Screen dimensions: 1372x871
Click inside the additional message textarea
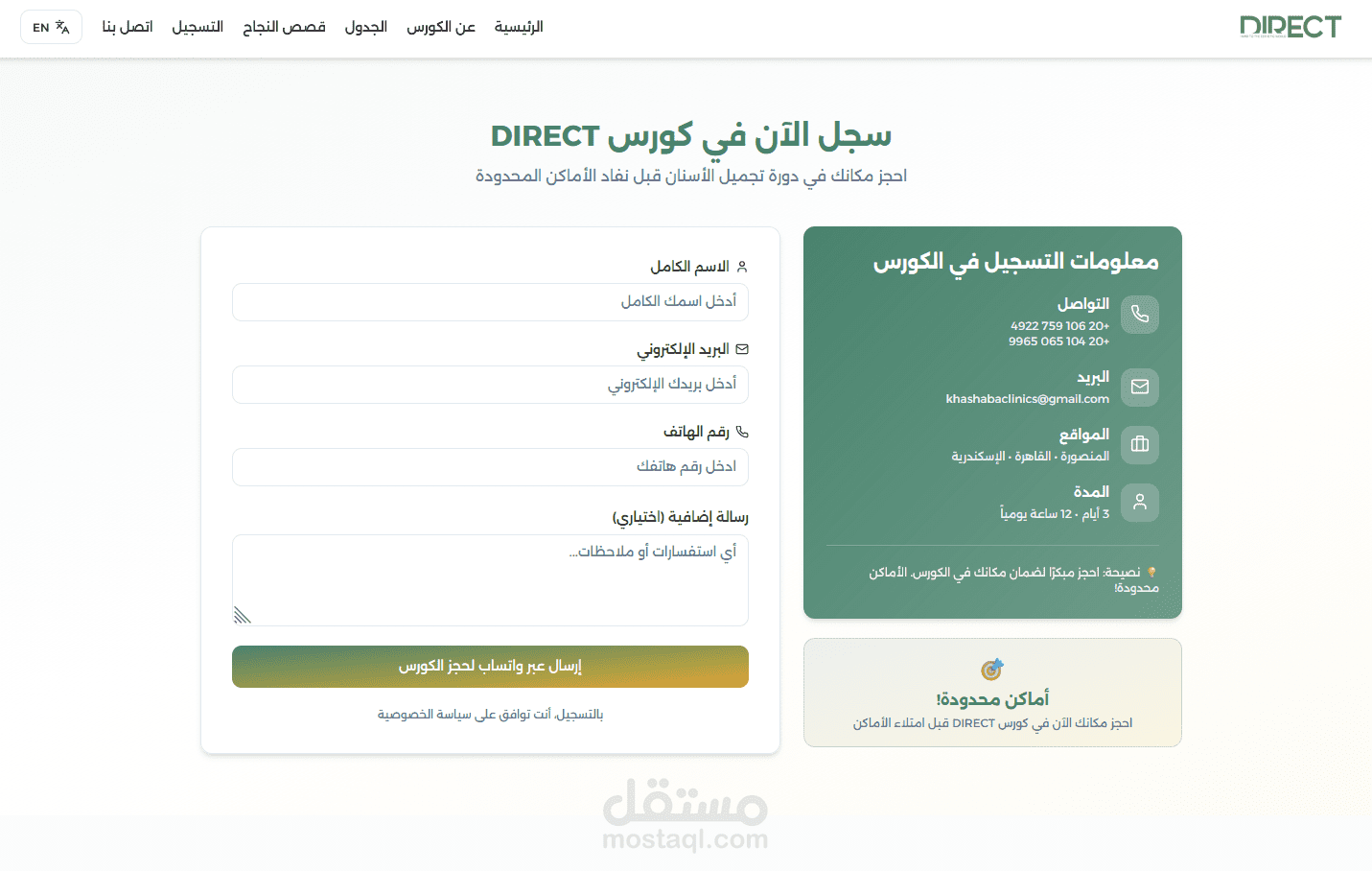point(490,580)
